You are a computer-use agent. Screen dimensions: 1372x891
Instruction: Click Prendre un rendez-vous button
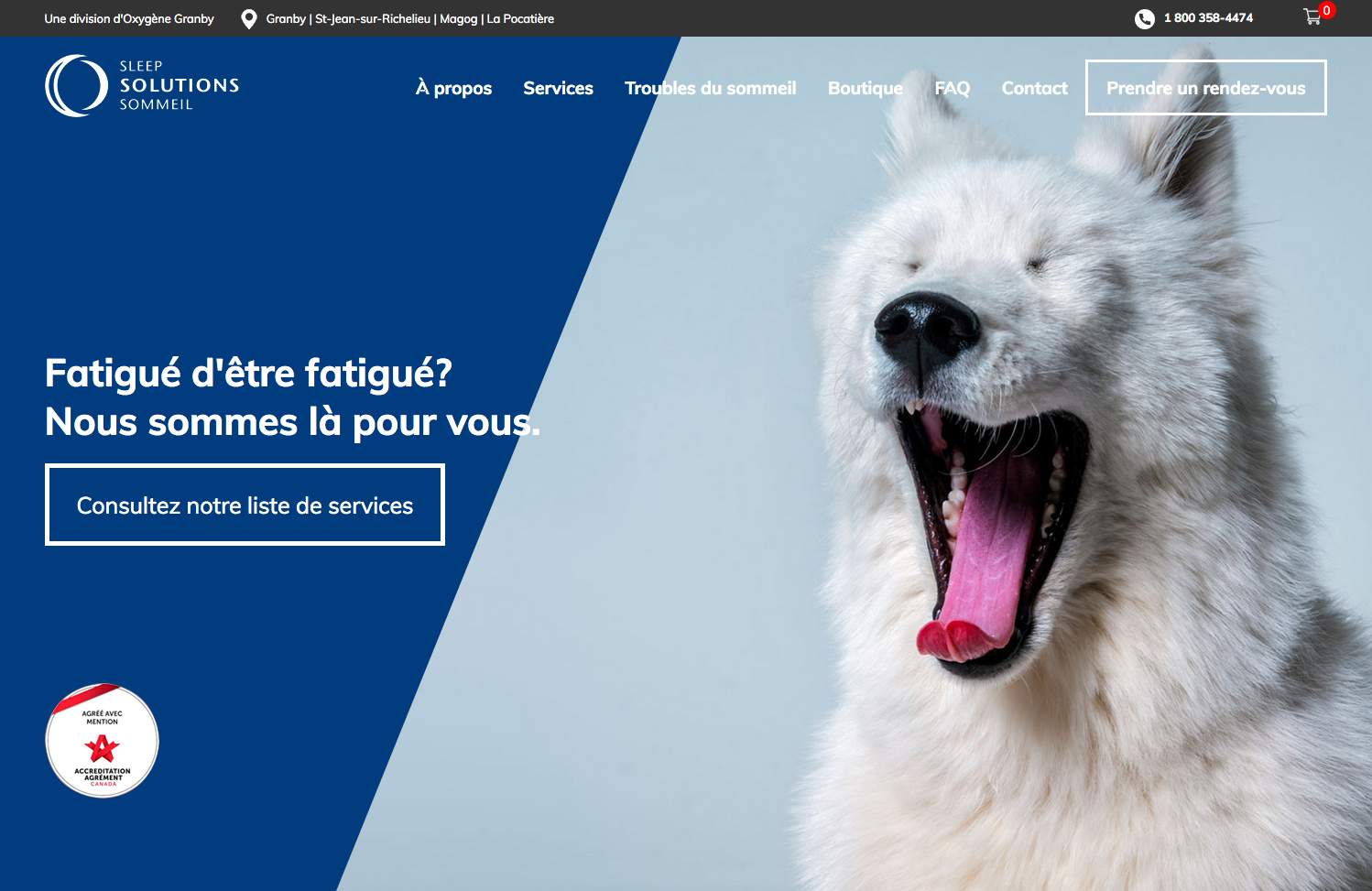[x=1206, y=88]
